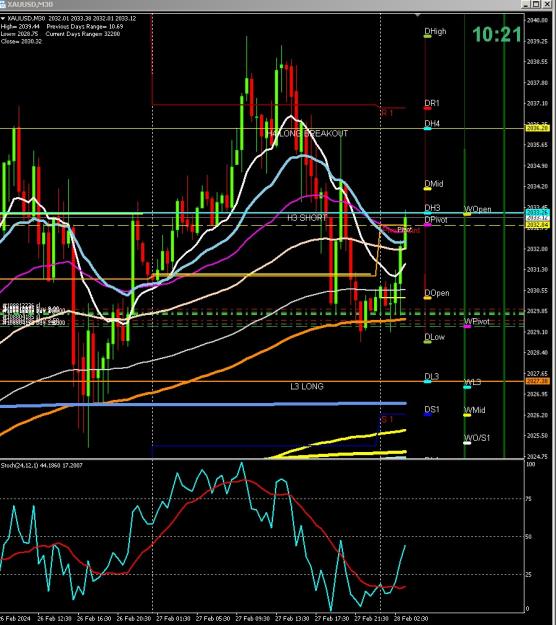This screenshot has width=556, height=625.
Task: Select the magenta DPivot level marker
Action: [427, 225]
